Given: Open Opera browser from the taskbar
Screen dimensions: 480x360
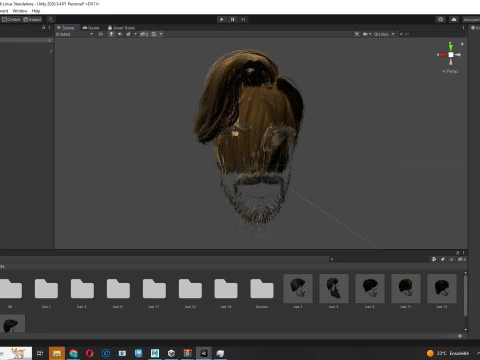Looking at the screenshot, I should tap(90, 353).
